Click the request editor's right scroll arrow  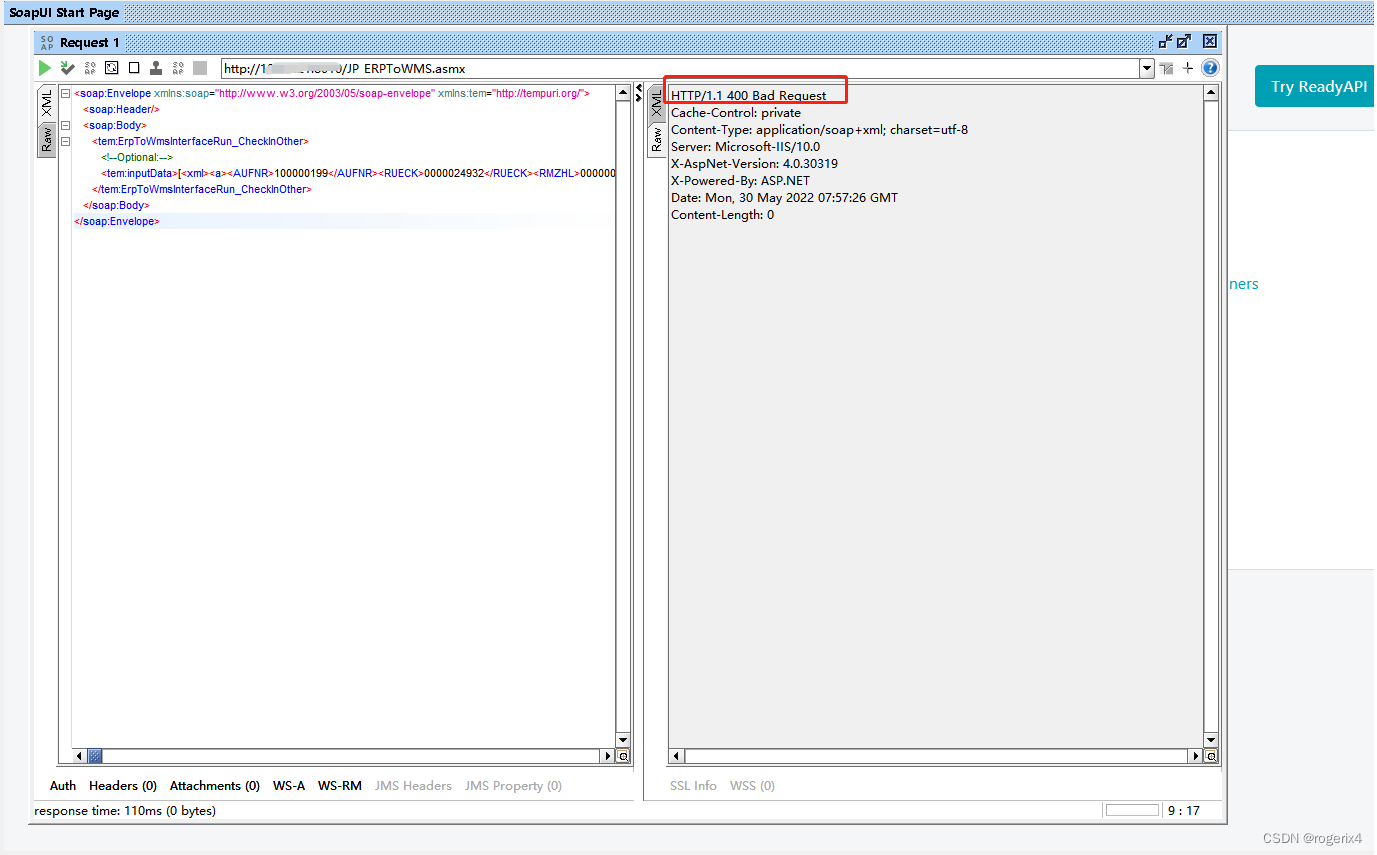tap(607, 756)
